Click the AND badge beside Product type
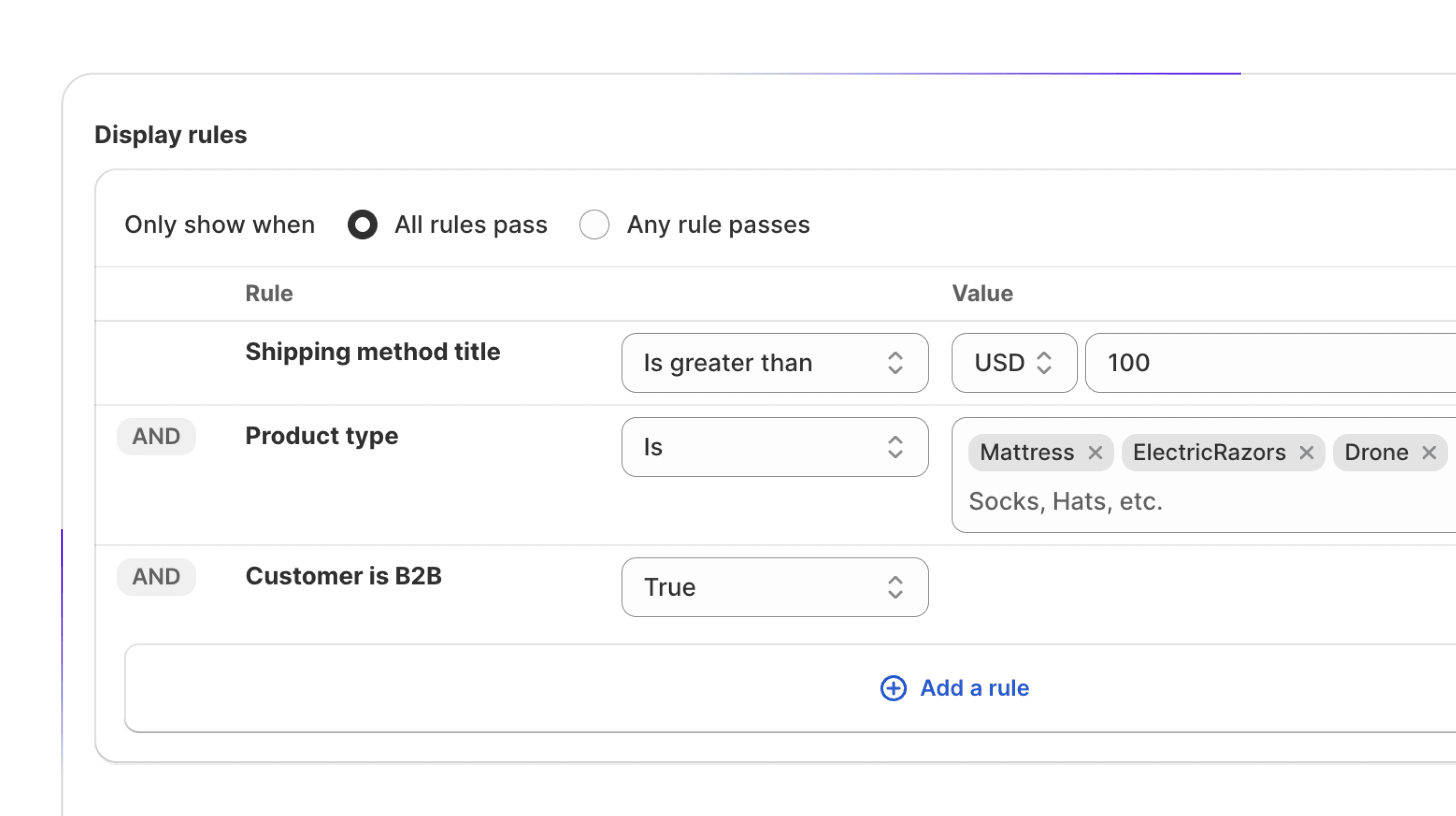 pyautogui.click(x=156, y=436)
